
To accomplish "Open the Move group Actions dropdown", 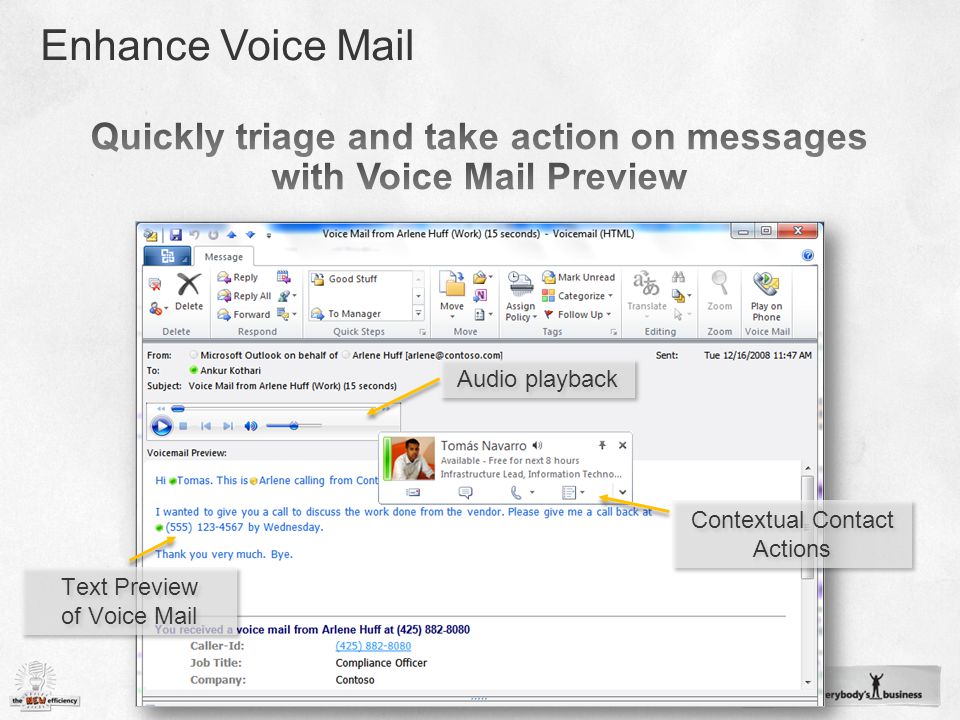I will pos(484,315).
